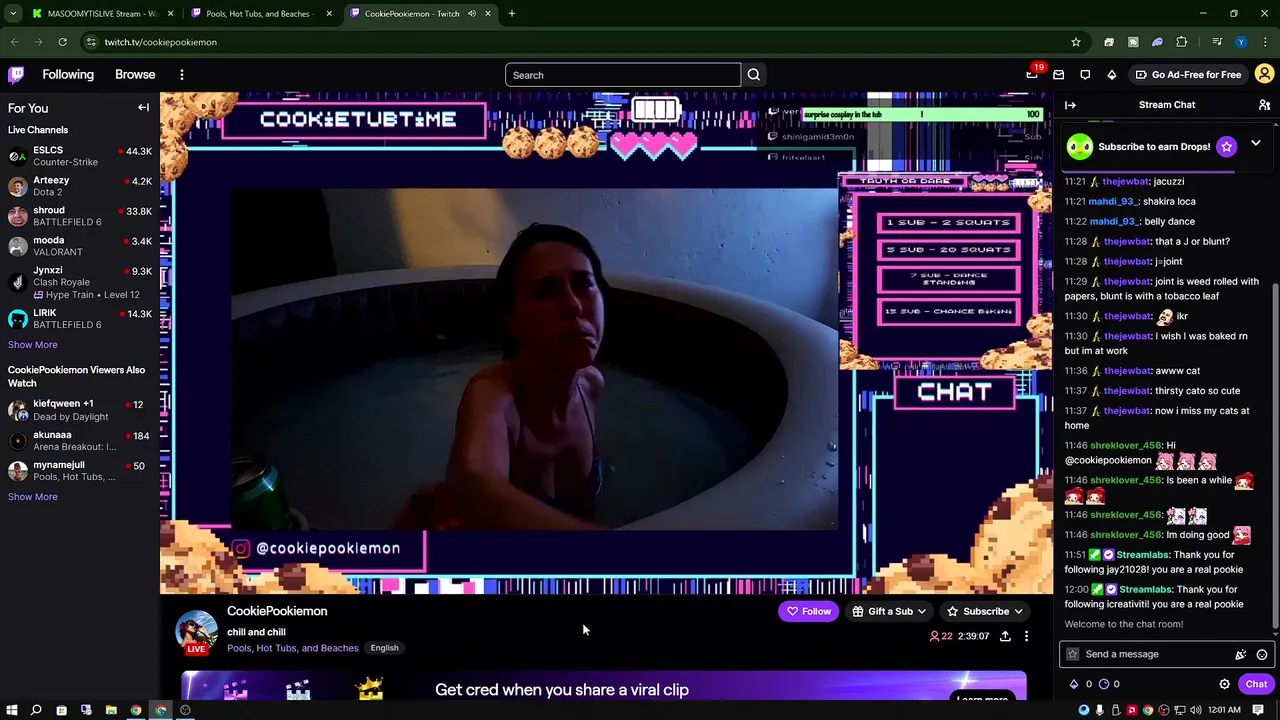Open Windows notification center

click(1258, 710)
